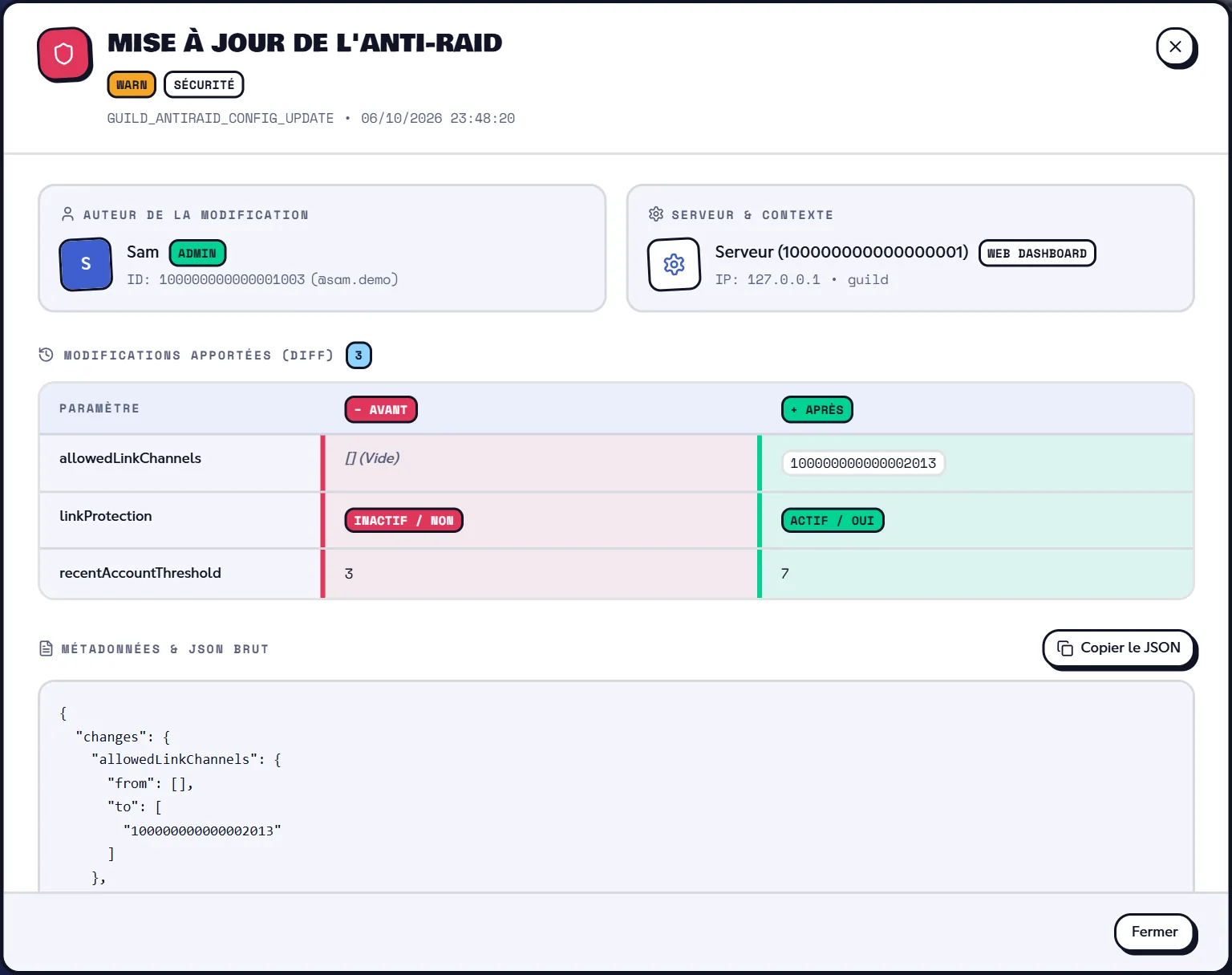Click the diff count badge 3
Image resolution: width=1232 pixels, height=975 pixels.
(359, 355)
